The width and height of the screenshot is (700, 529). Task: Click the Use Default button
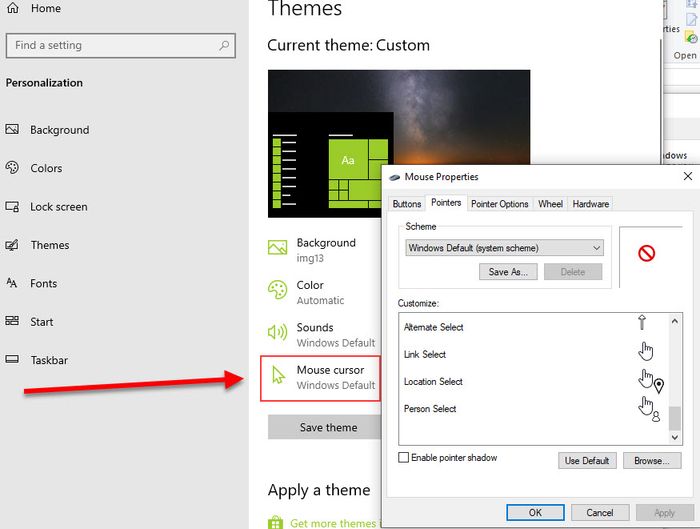(587, 461)
